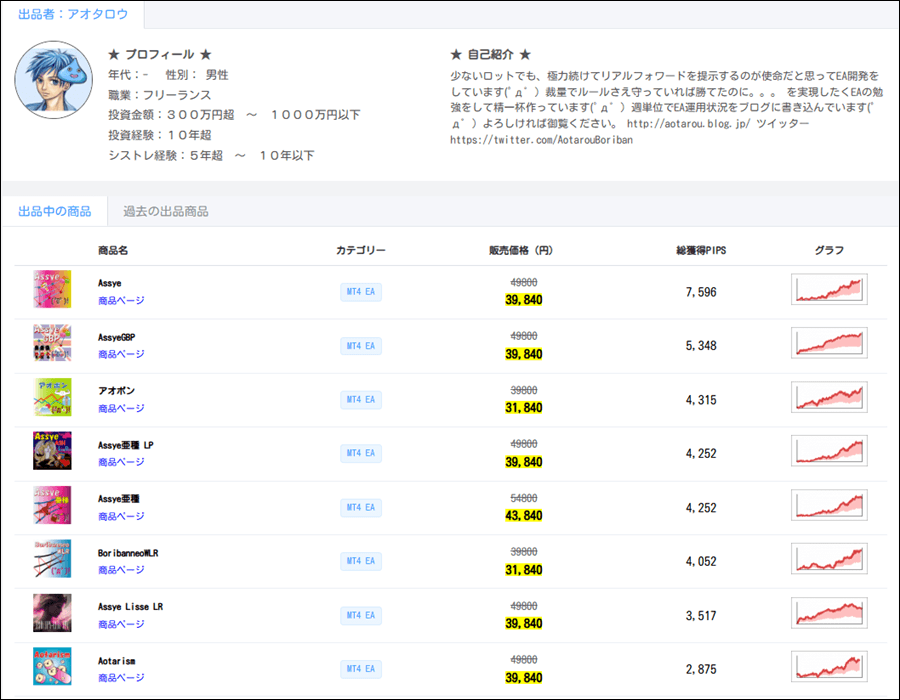Click the Assye Lisse LR graph thumbnail

(829, 614)
